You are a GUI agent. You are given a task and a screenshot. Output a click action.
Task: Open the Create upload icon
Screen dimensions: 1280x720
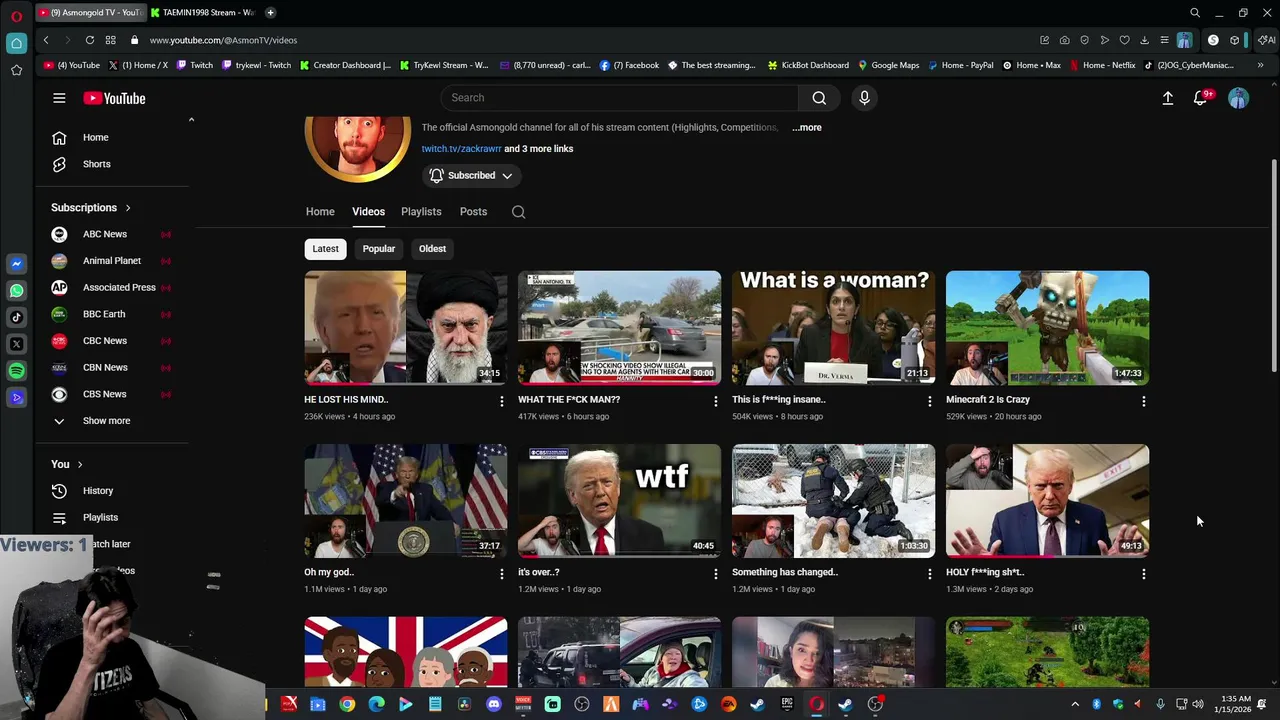(x=1167, y=98)
